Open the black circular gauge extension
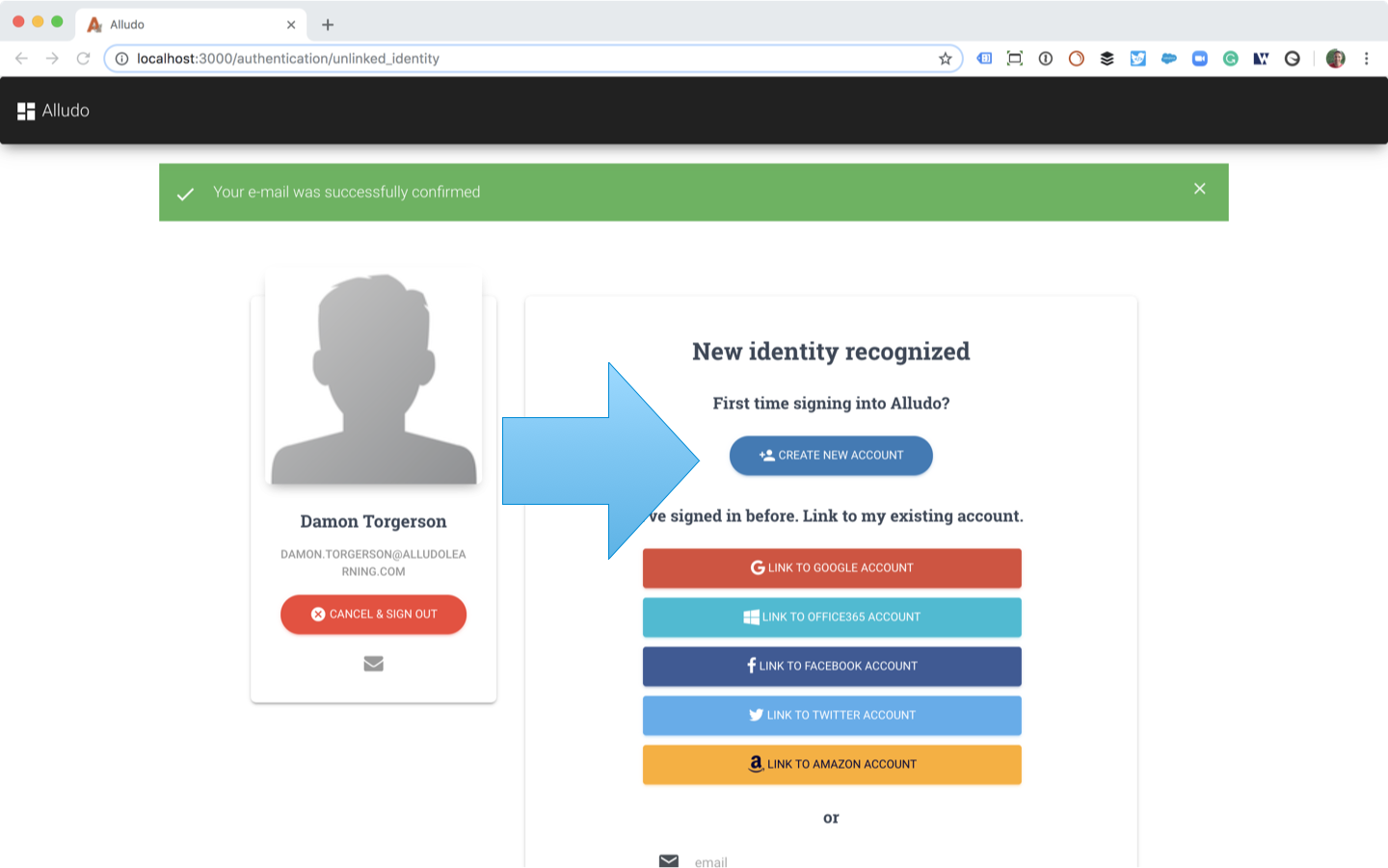 coord(1293,59)
